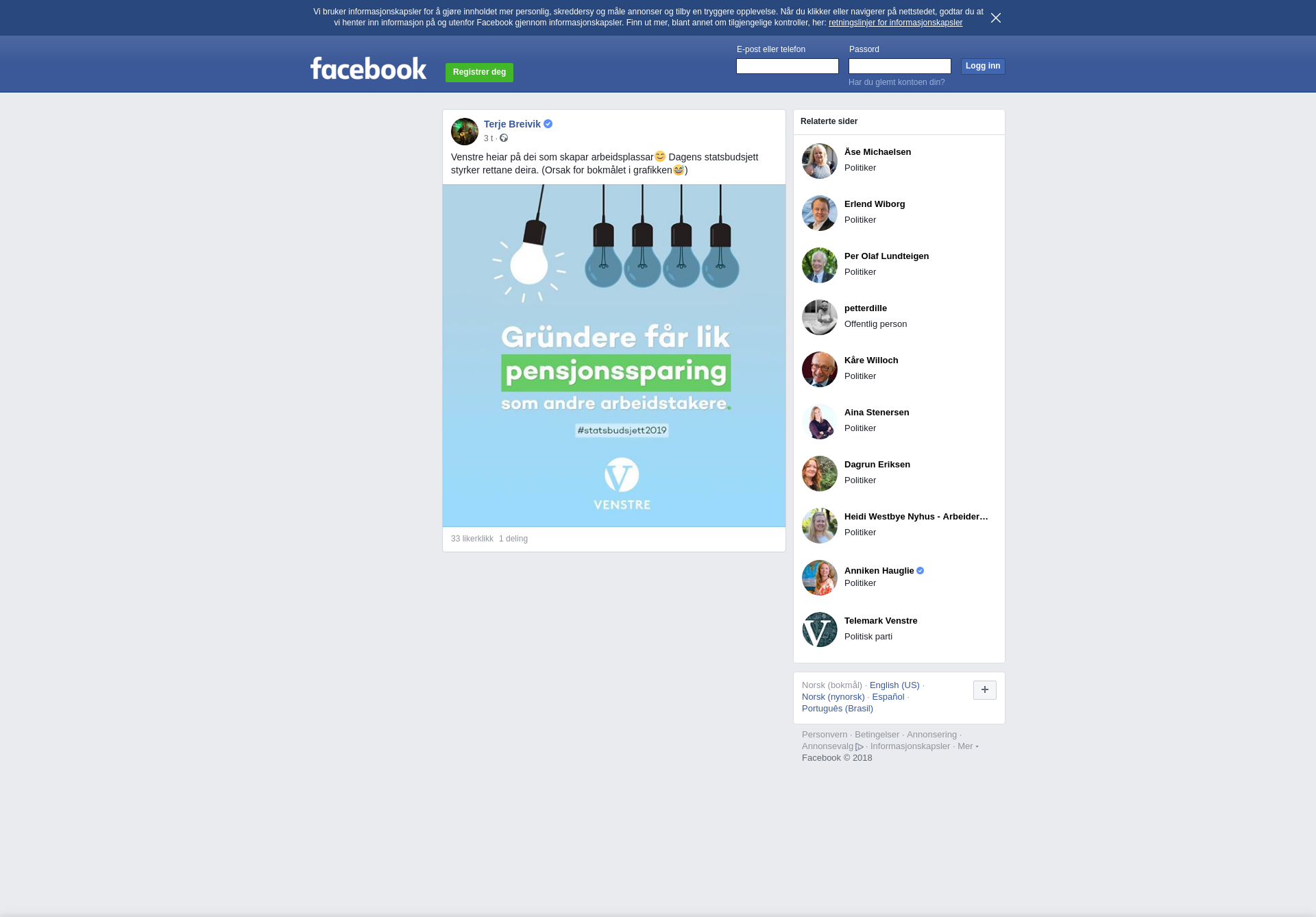Image resolution: width=1316 pixels, height=917 pixels.
Task: Open the Annonsering footer link
Action: pyautogui.click(x=931, y=735)
